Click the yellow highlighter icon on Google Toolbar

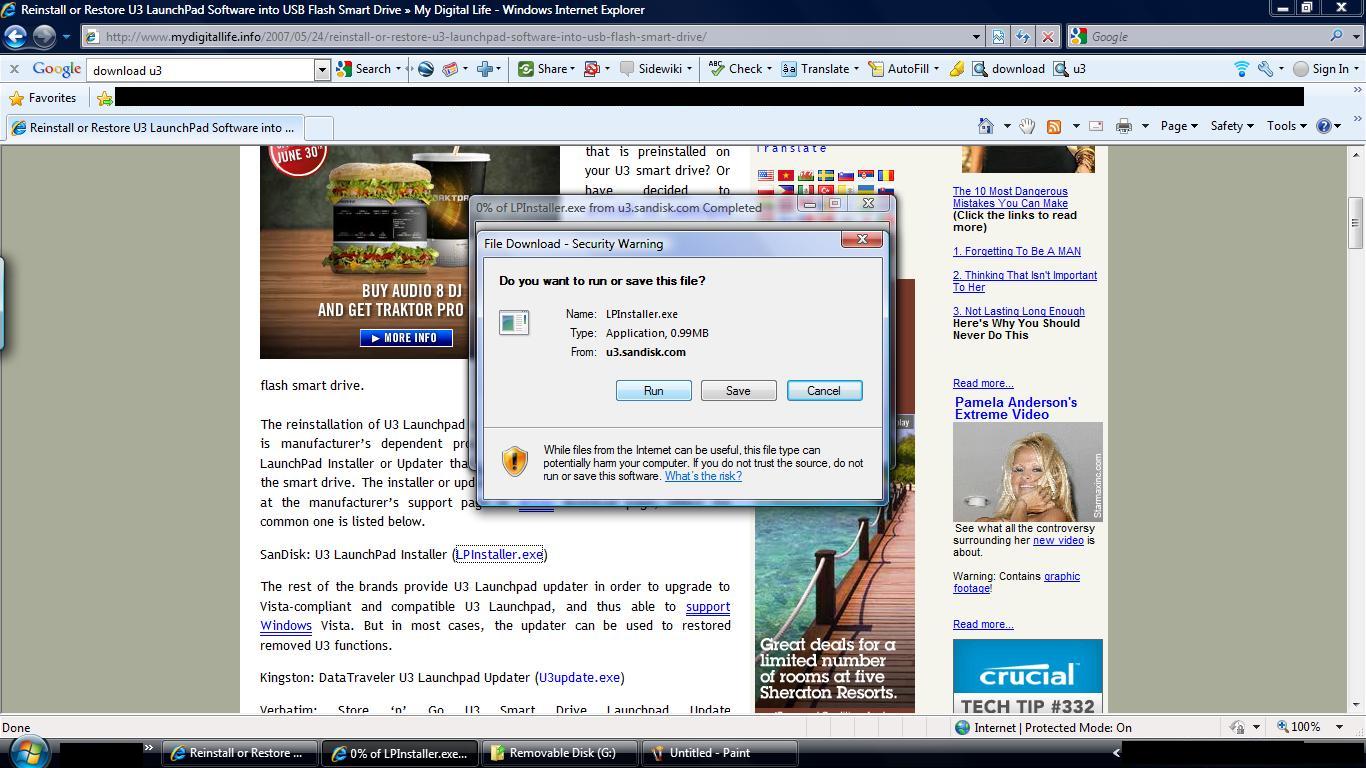957,69
